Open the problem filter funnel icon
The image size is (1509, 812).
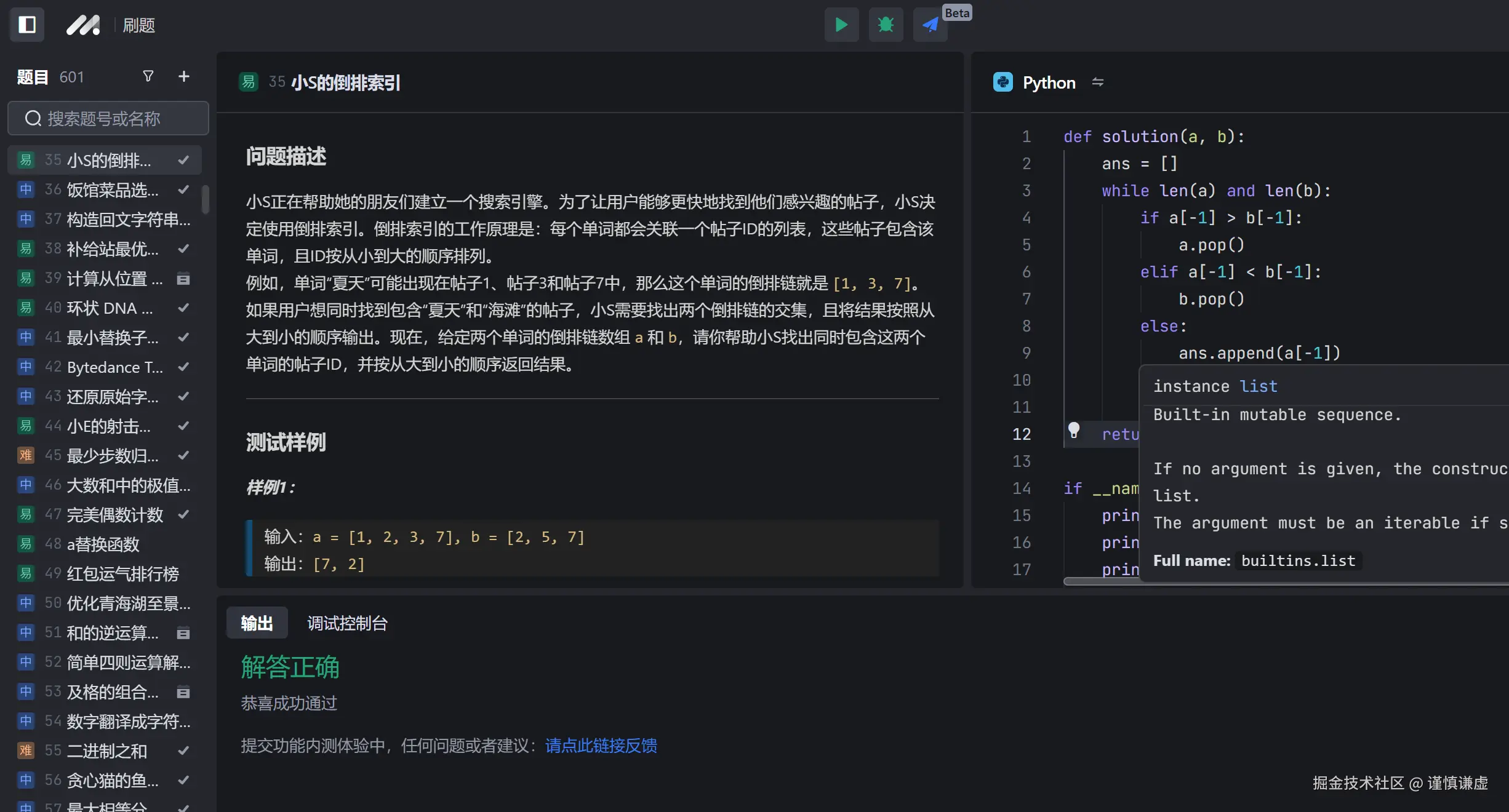(148, 76)
